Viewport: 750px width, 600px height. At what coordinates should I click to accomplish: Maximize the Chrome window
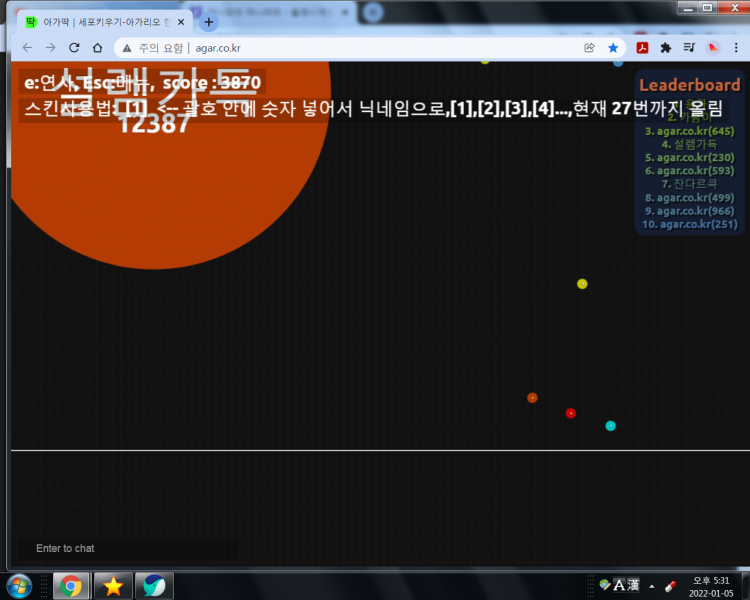pos(707,7)
